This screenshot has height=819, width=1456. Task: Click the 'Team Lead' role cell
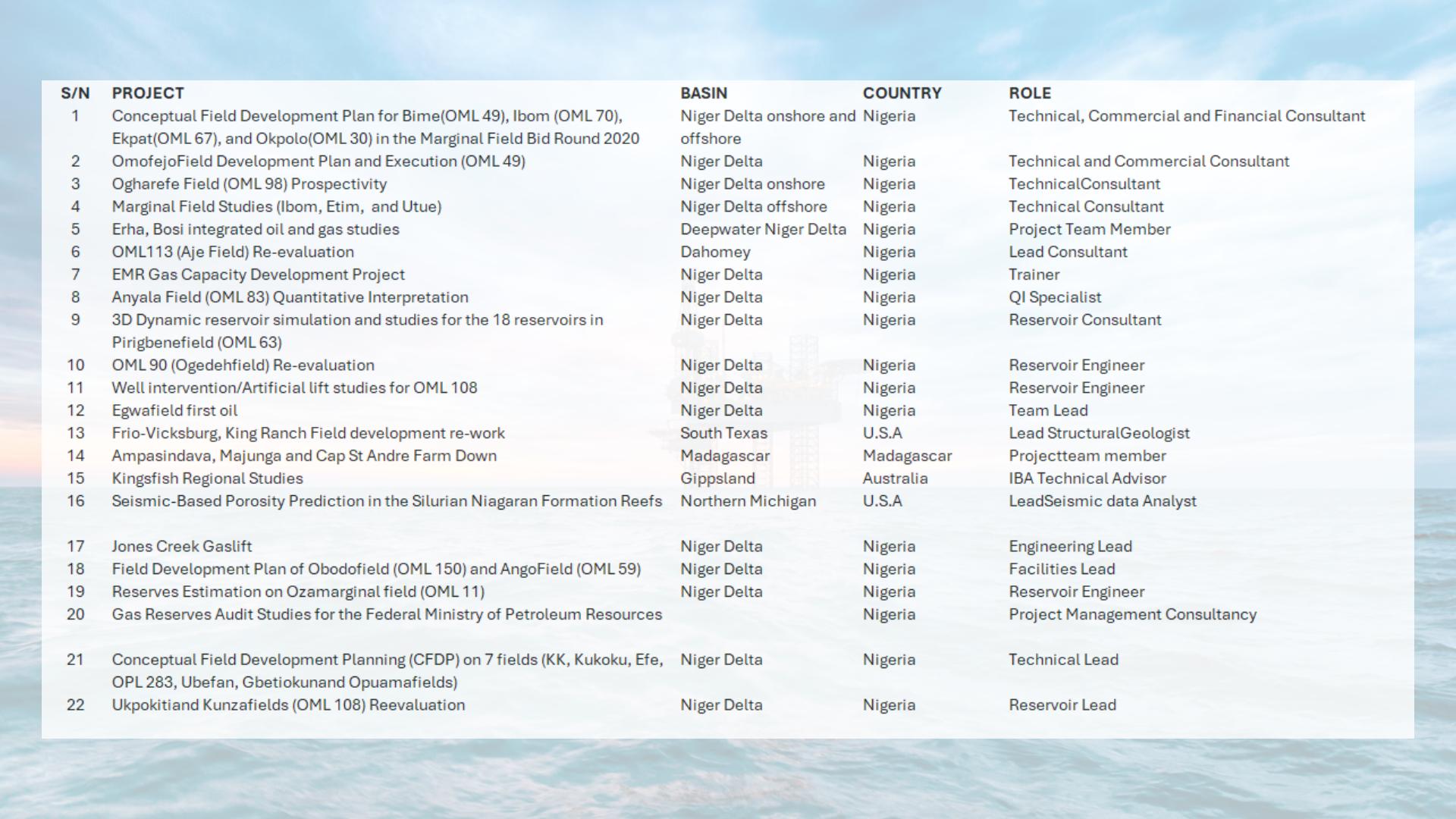tap(1048, 411)
